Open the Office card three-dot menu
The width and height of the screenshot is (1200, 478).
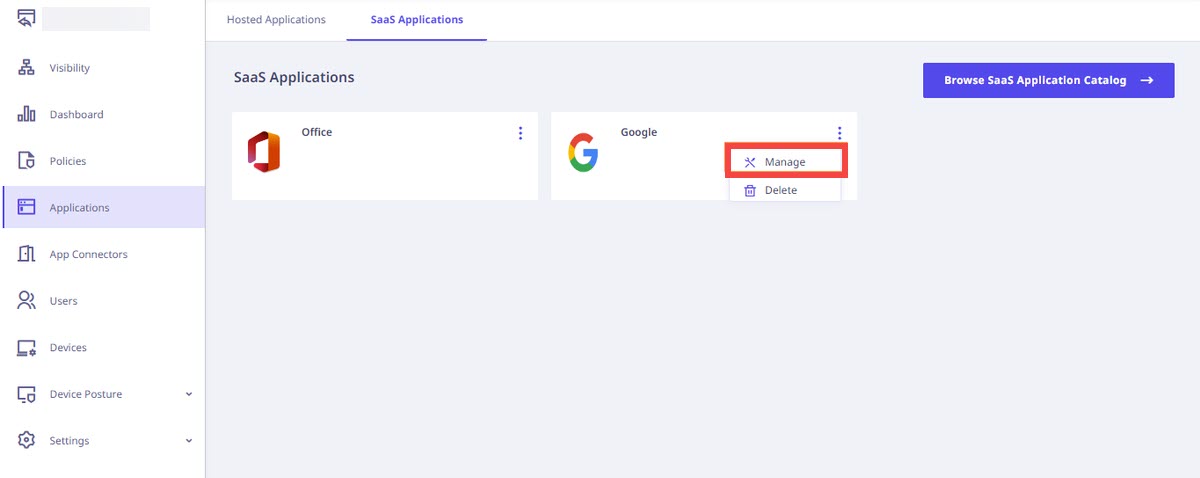point(520,133)
